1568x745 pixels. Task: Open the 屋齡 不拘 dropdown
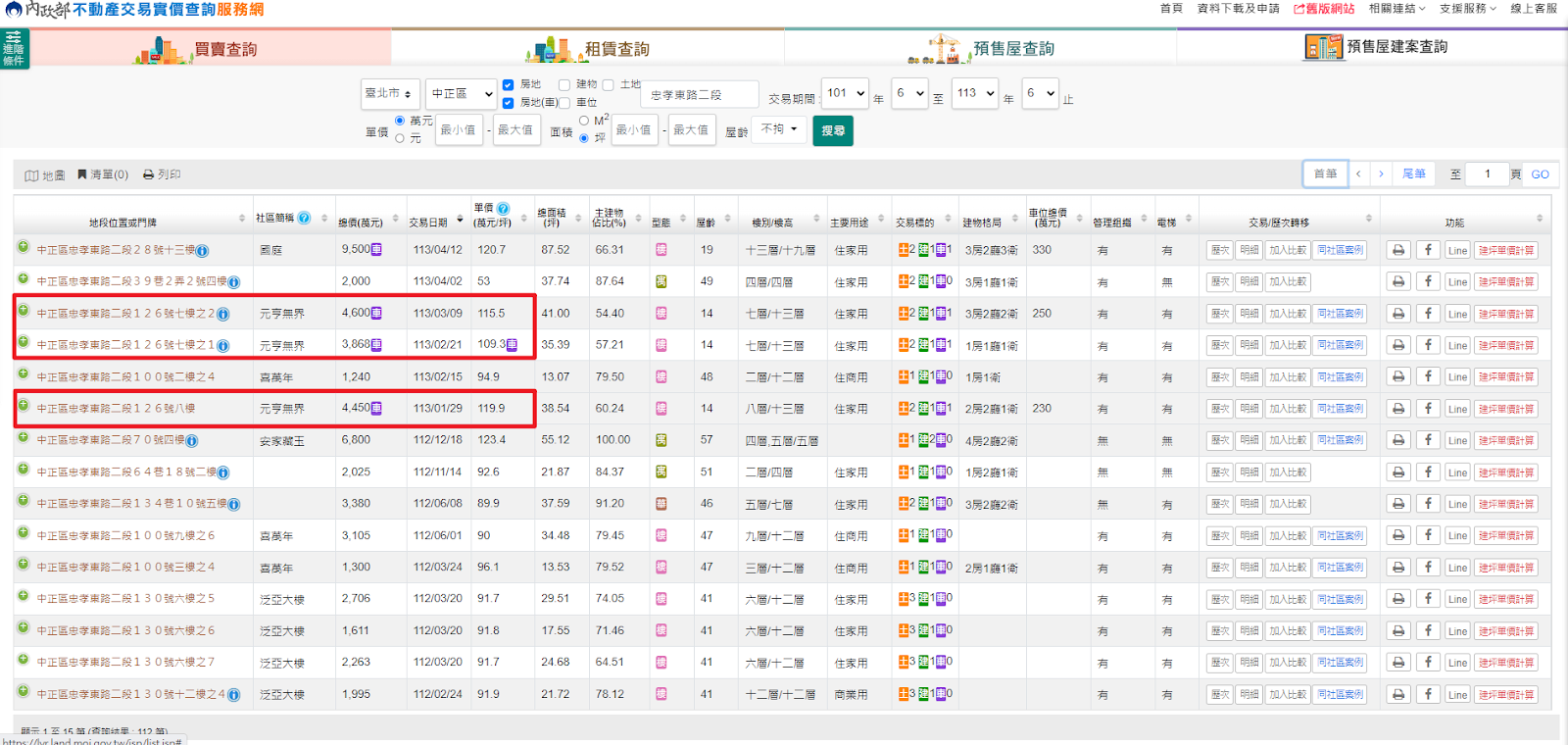(x=779, y=129)
